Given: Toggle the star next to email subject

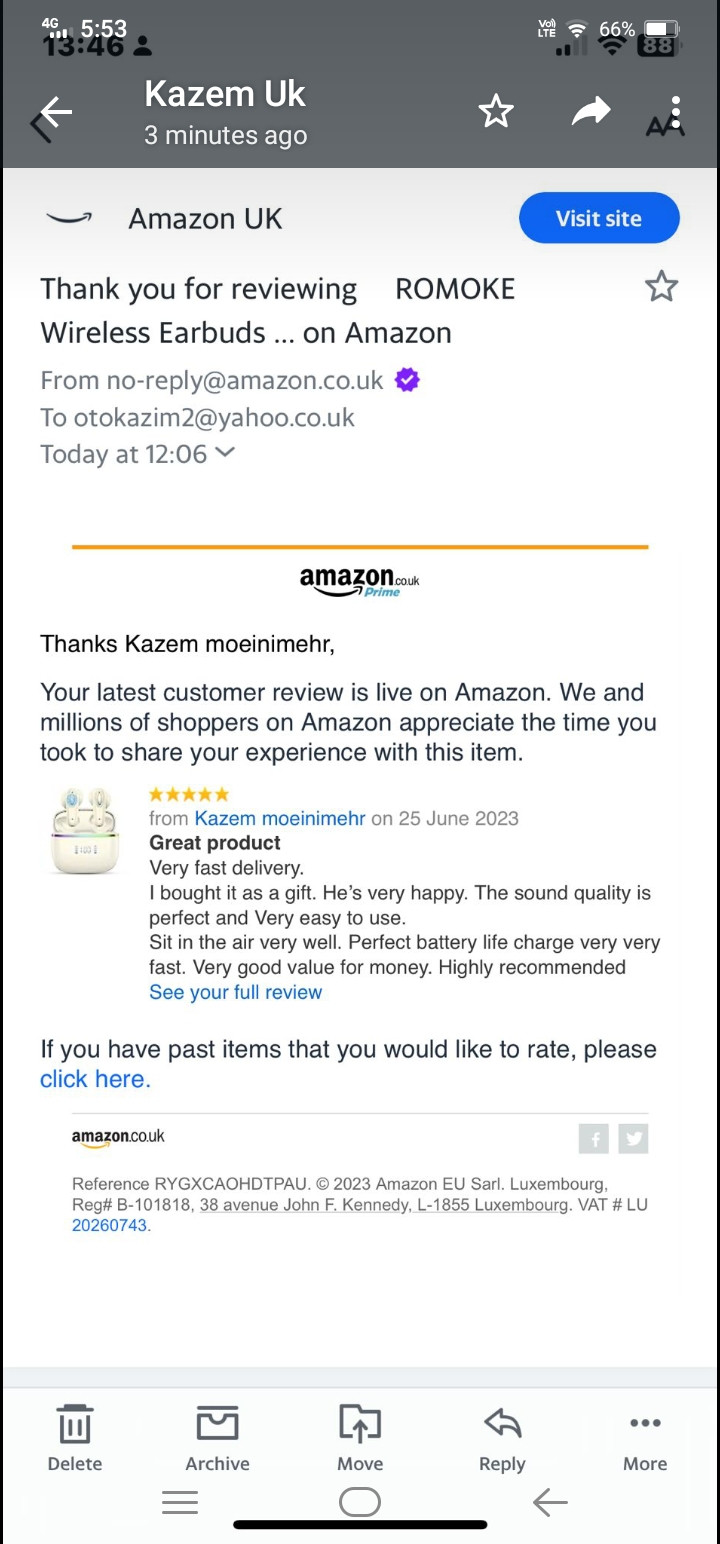Looking at the screenshot, I should coord(661,288).
